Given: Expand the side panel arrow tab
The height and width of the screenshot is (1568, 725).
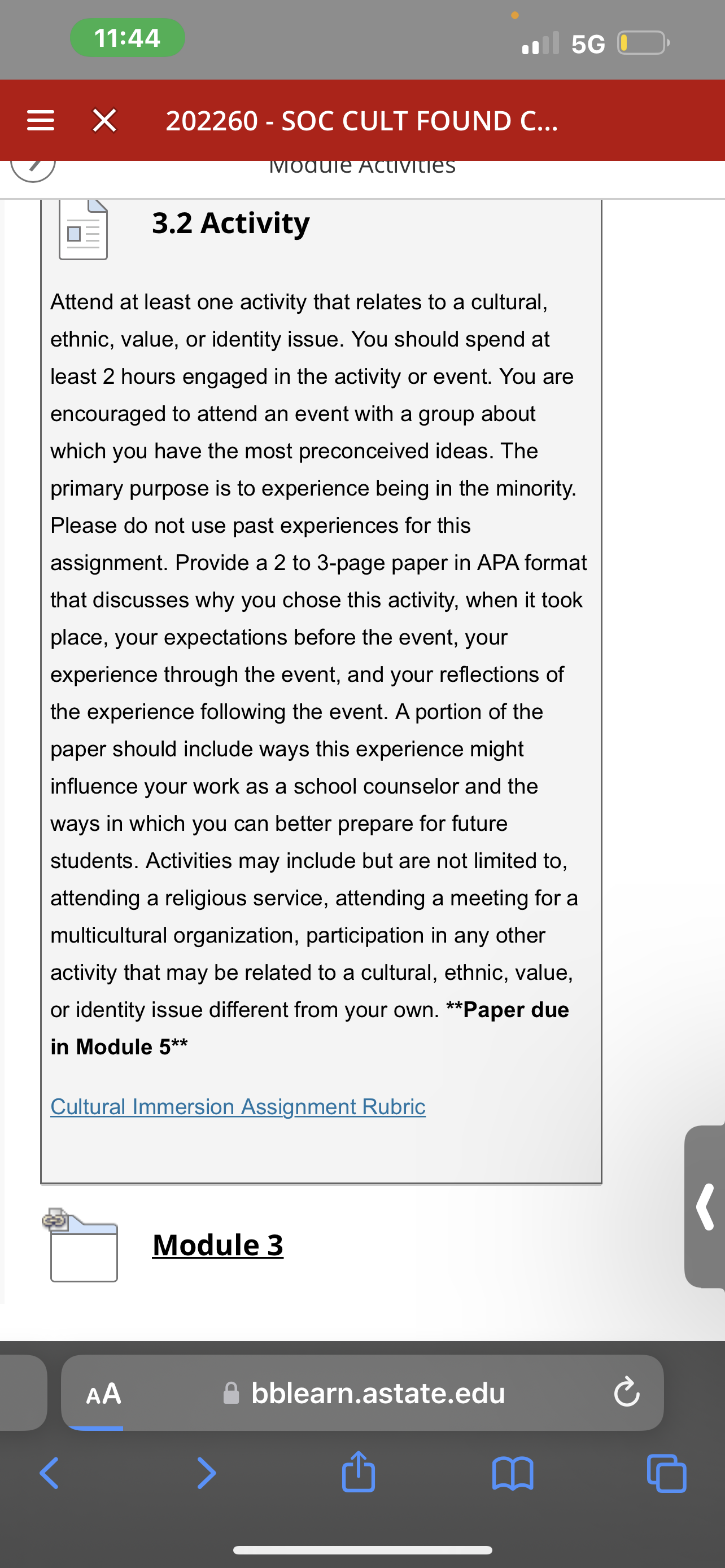Looking at the screenshot, I should pos(705,1206).
